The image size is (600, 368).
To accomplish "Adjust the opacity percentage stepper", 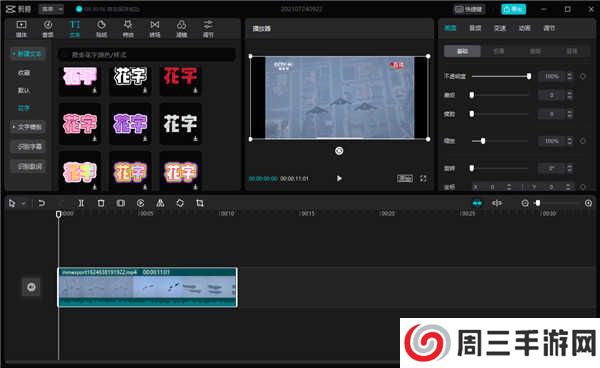I will pos(570,76).
